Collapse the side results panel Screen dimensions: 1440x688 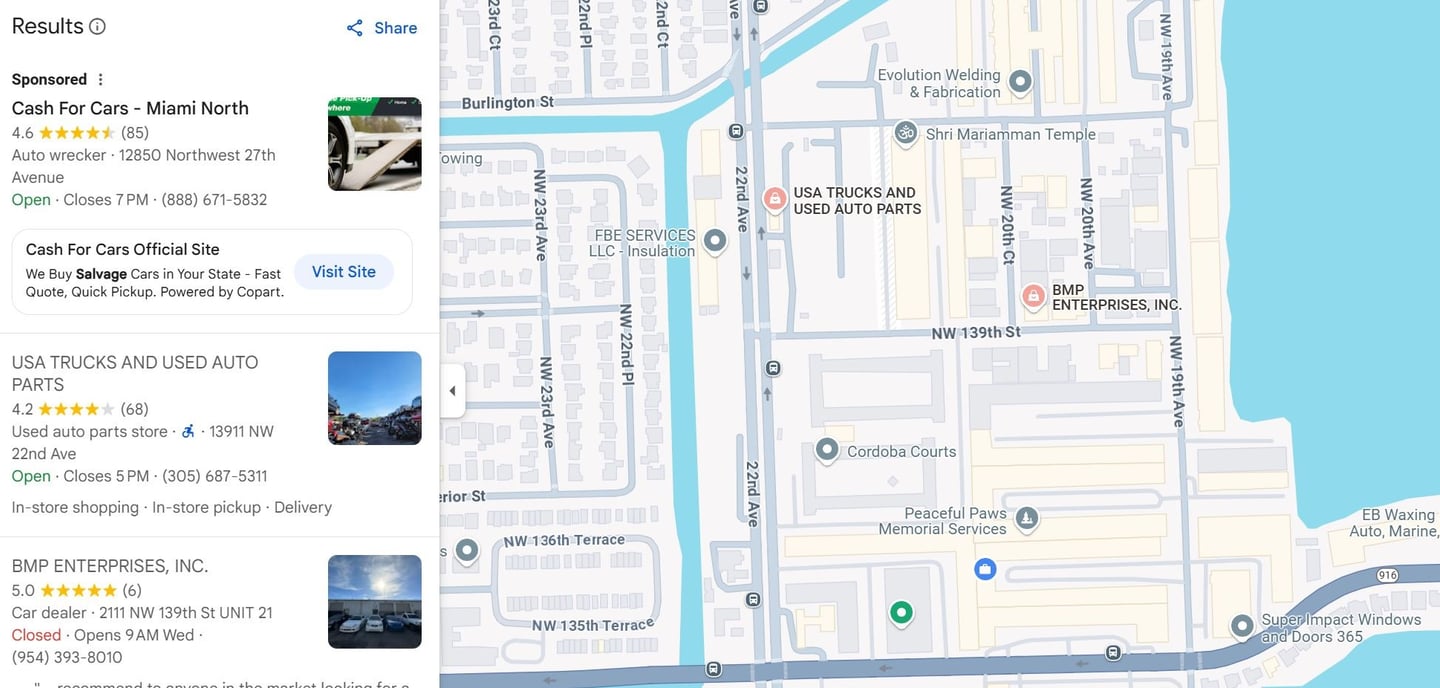coord(452,391)
